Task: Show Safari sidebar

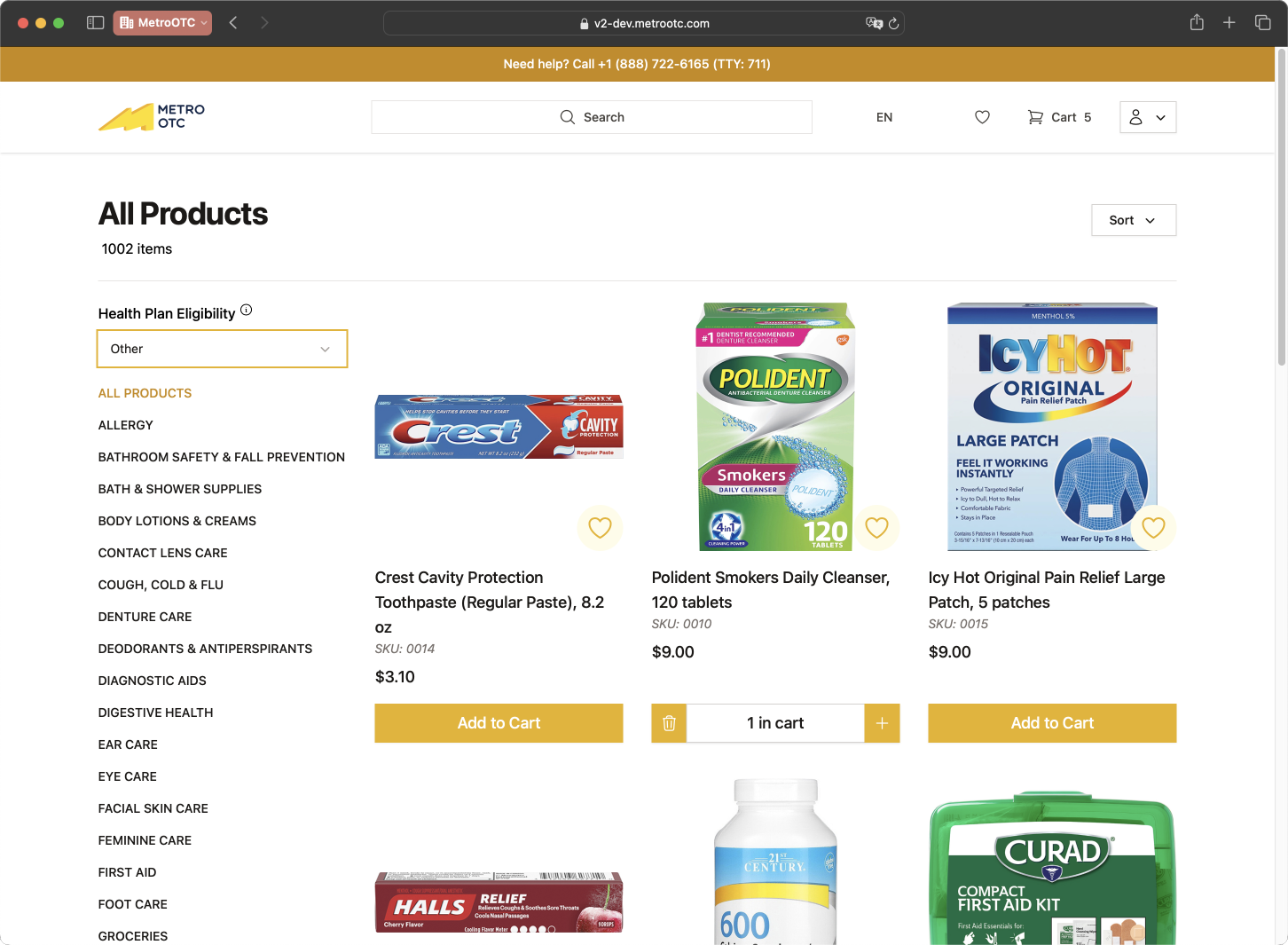Action: pos(96,23)
